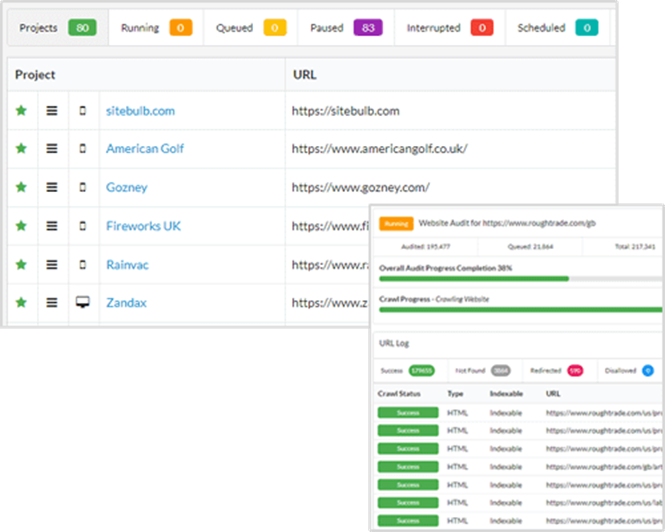
Task: Sort URL Log by Indexable column
Action: click(506, 394)
